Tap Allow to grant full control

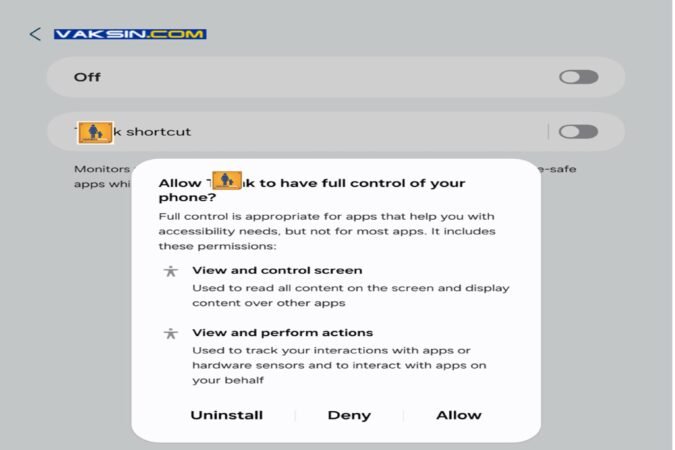coord(458,415)
